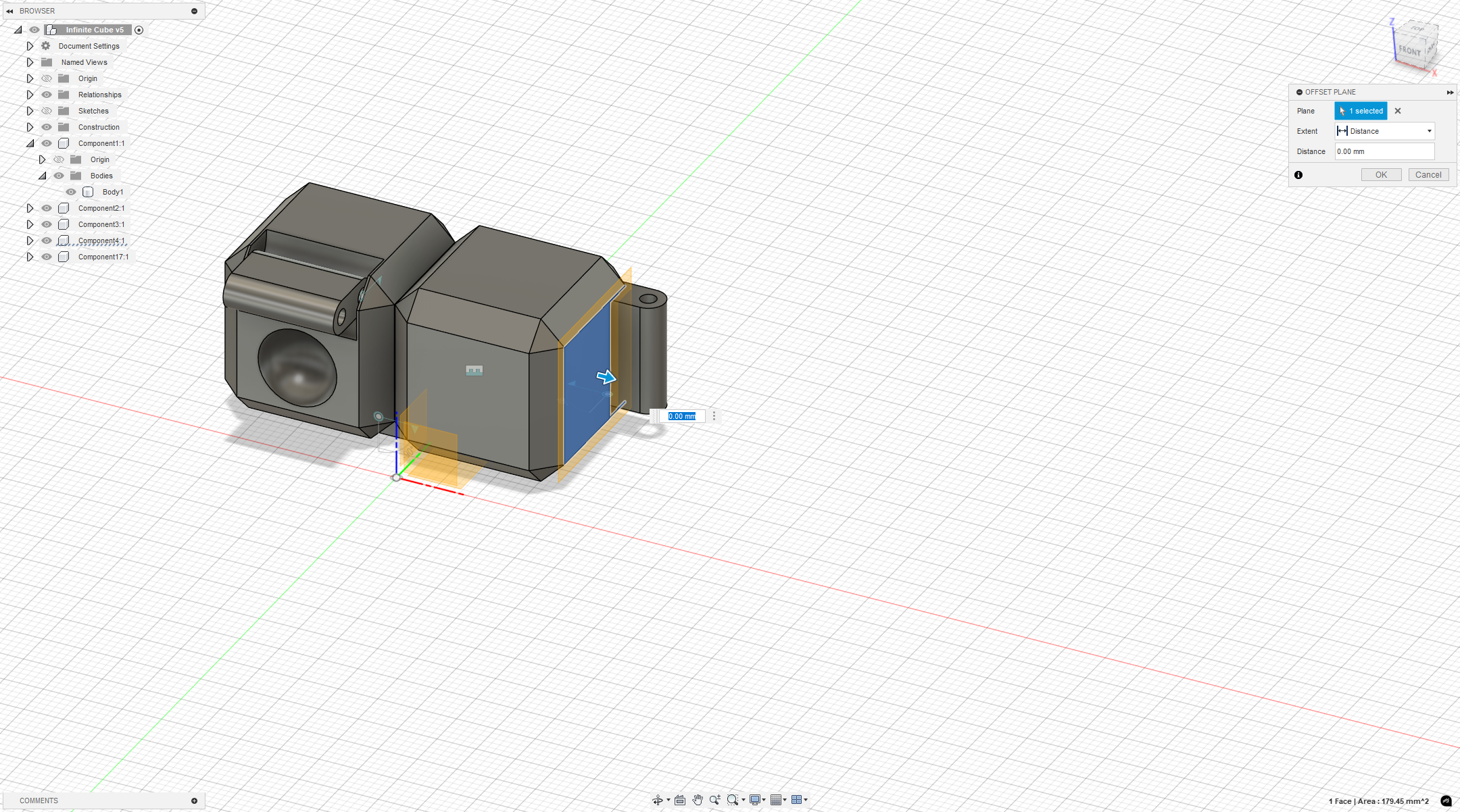Hide the Bodies folder under Component1:1
Image resolution: width=1460 pixels, height=812 pixels.
pos(59,176)
